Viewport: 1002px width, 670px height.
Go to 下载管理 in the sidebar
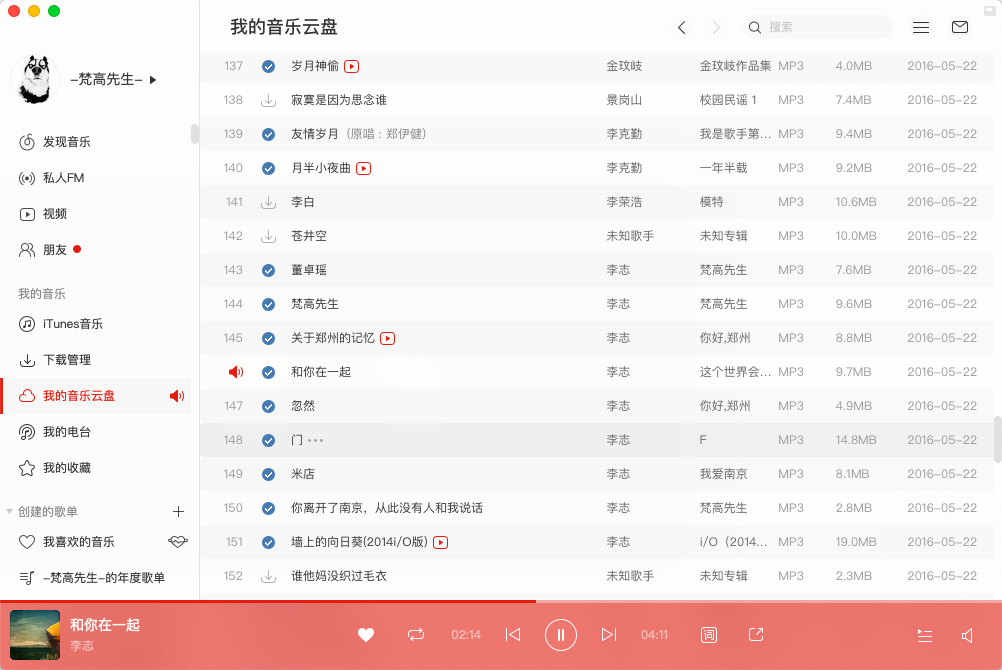point(66,360)
